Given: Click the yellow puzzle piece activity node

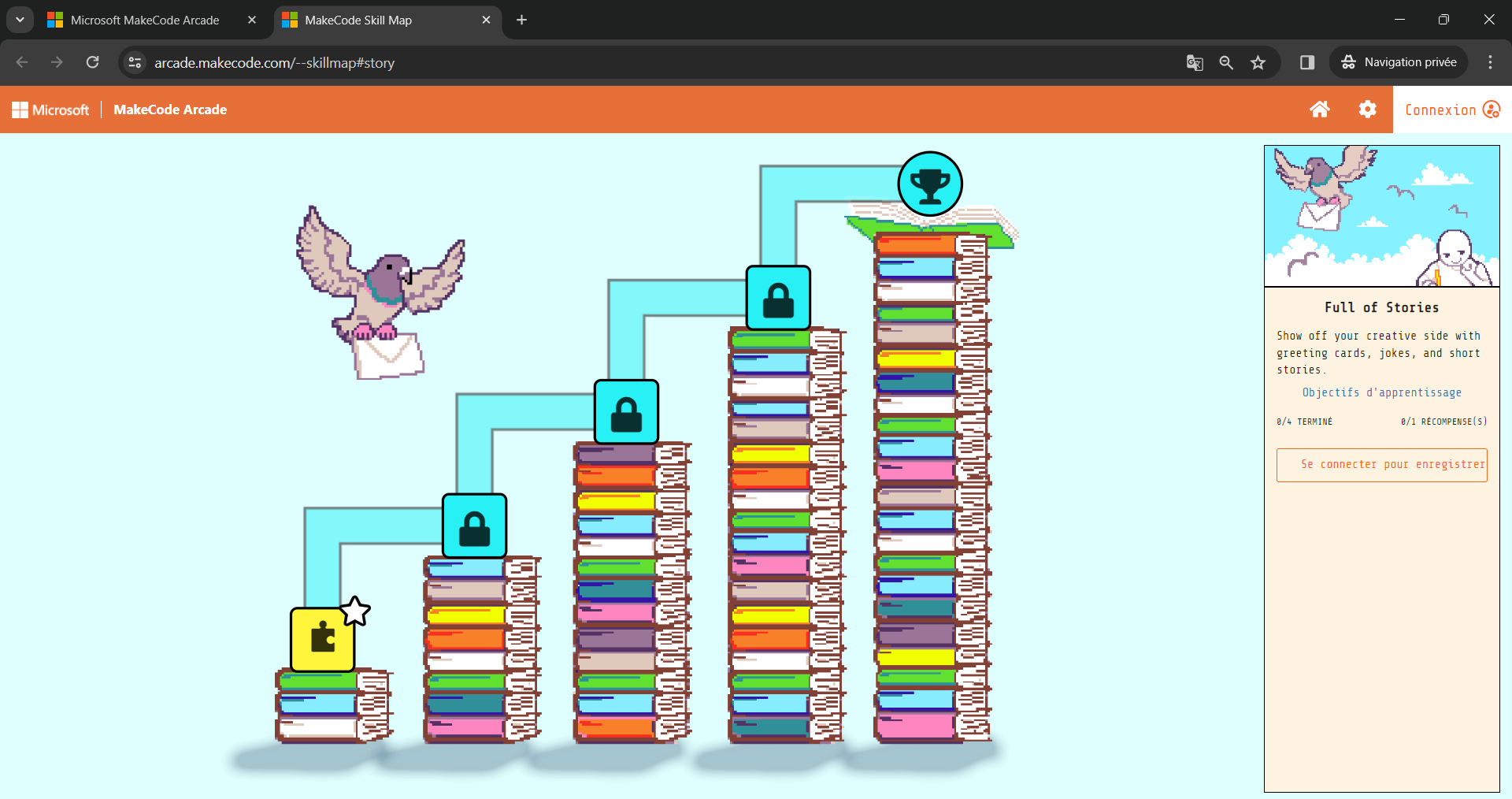Looking at the screenshot, I should tap(323, 639).
